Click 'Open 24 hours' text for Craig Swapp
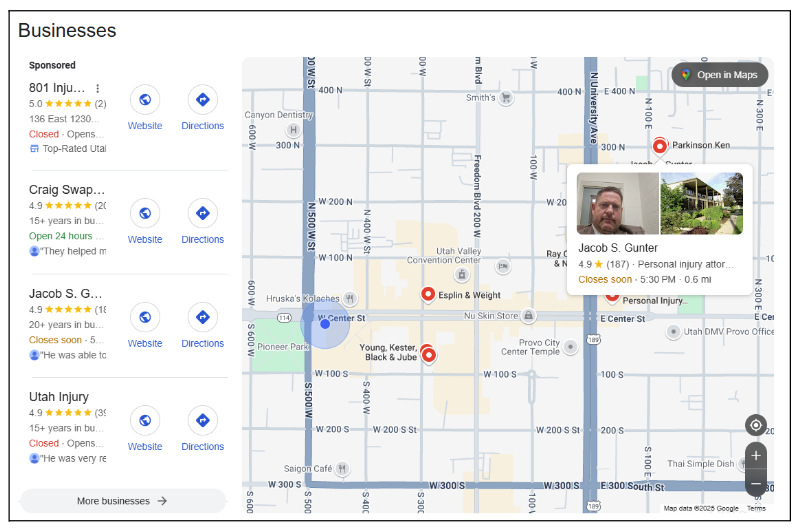The height and width of the screenshot is (530, 803). [x=60, y=236]
